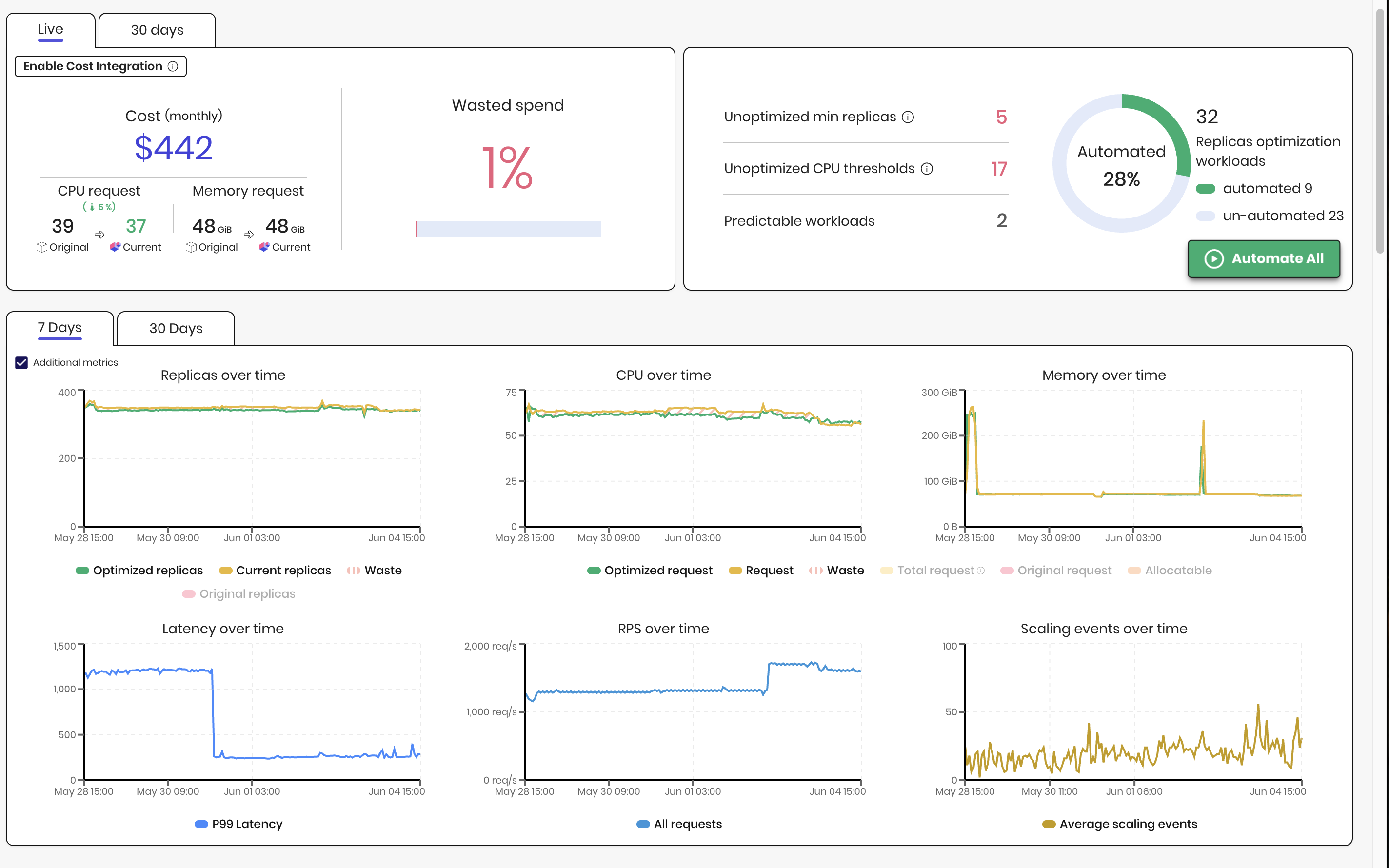Image resolution: width=1389 pixels, height=868 pixels.
Task: Toggle Optimized replicas legend series
Action: click(x=139, y=571)
